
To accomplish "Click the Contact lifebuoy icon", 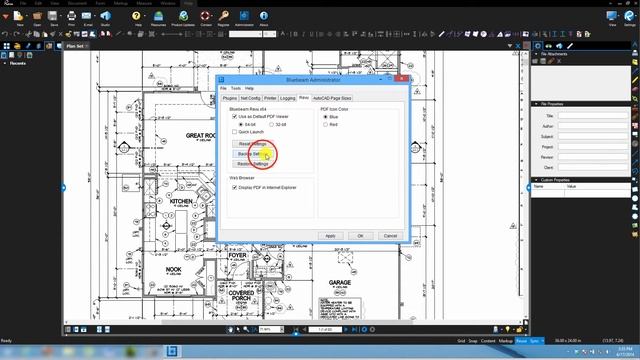I will tap(205, 16).
